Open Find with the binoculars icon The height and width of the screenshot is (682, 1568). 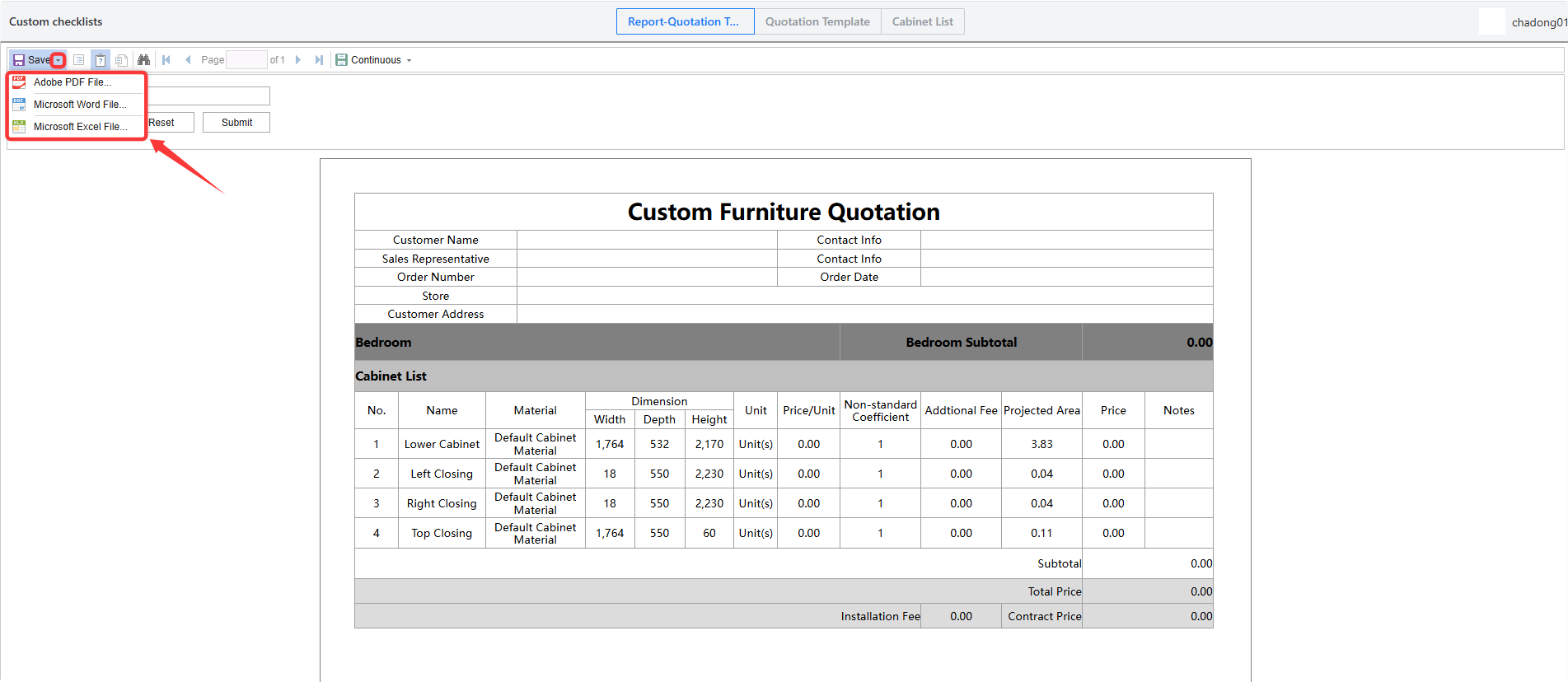point(144,60)
